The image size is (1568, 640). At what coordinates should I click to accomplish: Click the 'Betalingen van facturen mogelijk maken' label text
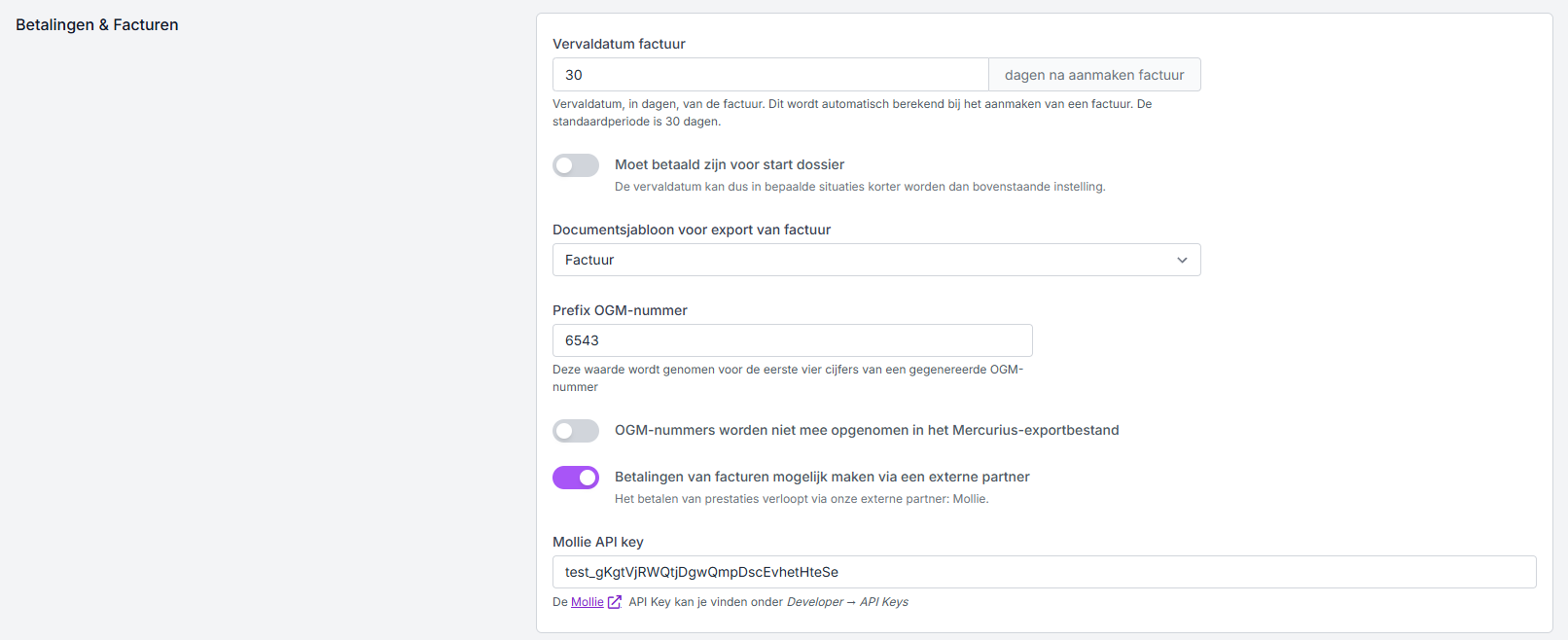pos(822,477)
